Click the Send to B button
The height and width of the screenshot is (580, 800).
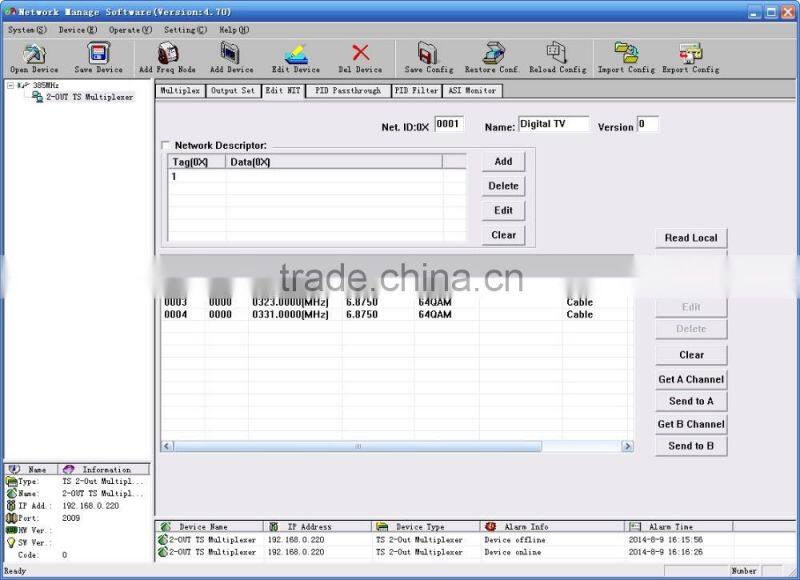click(689, 446)
